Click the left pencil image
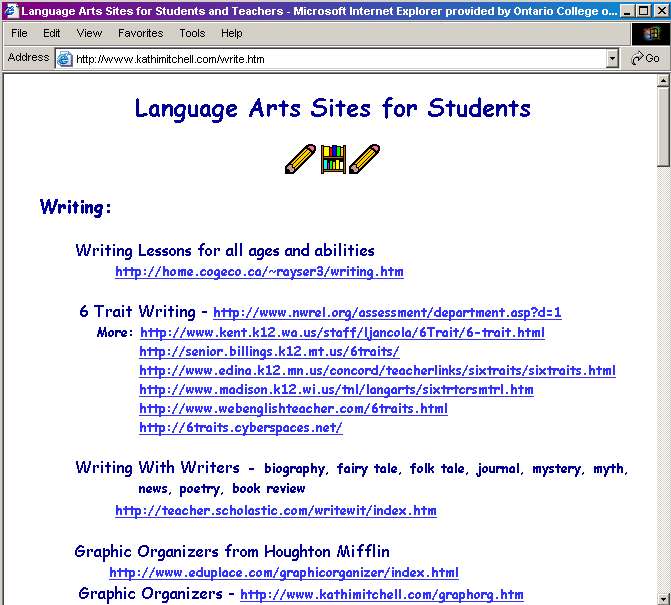The height and width of the screenshot is (605, 671). point(300,159)
